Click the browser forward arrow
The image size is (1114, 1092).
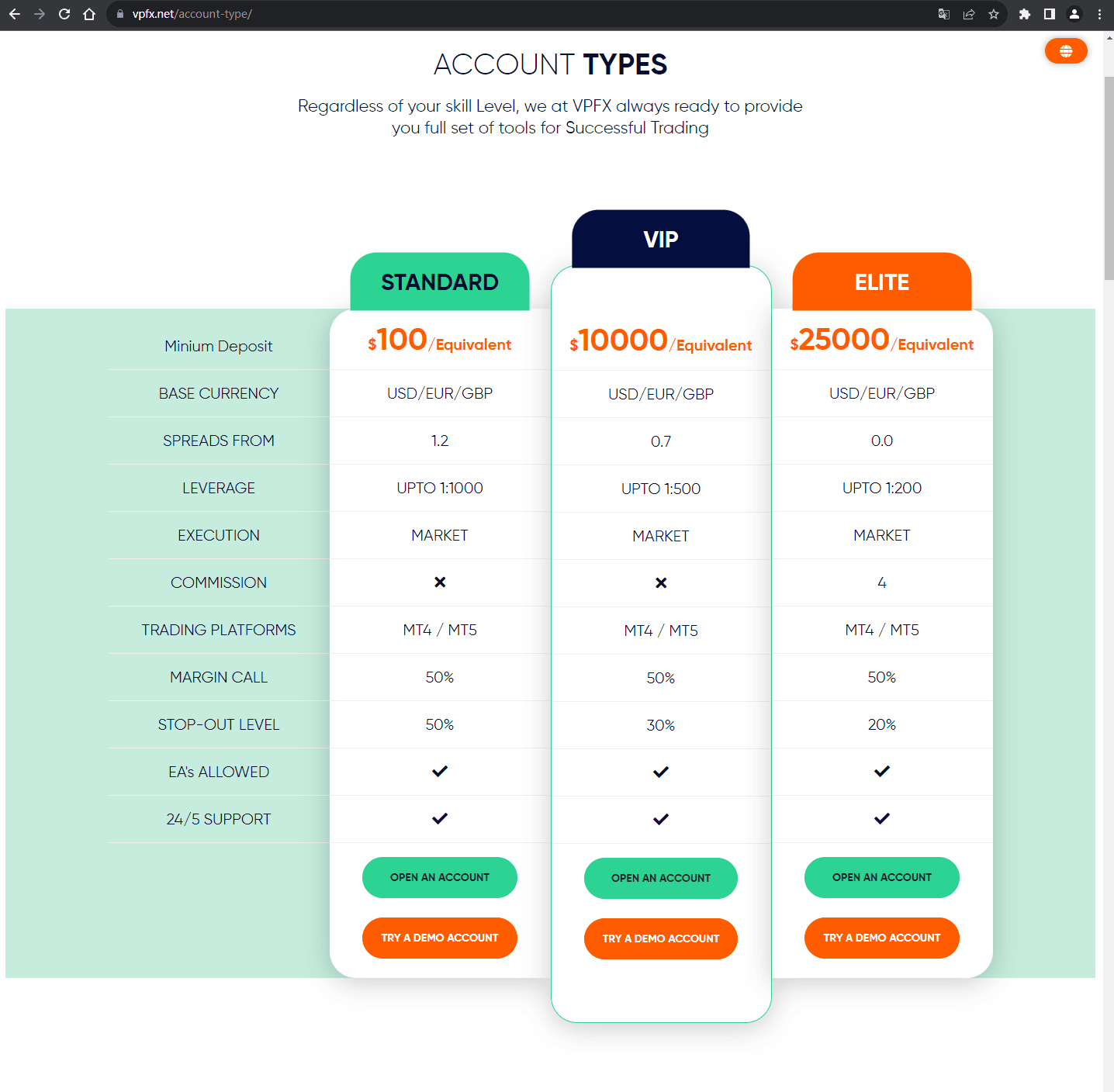coord(40,14)
